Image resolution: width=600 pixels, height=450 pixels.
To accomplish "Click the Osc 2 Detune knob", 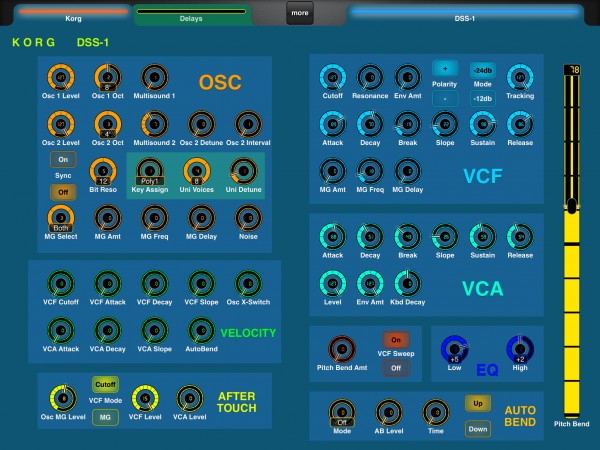I will 201,124.
